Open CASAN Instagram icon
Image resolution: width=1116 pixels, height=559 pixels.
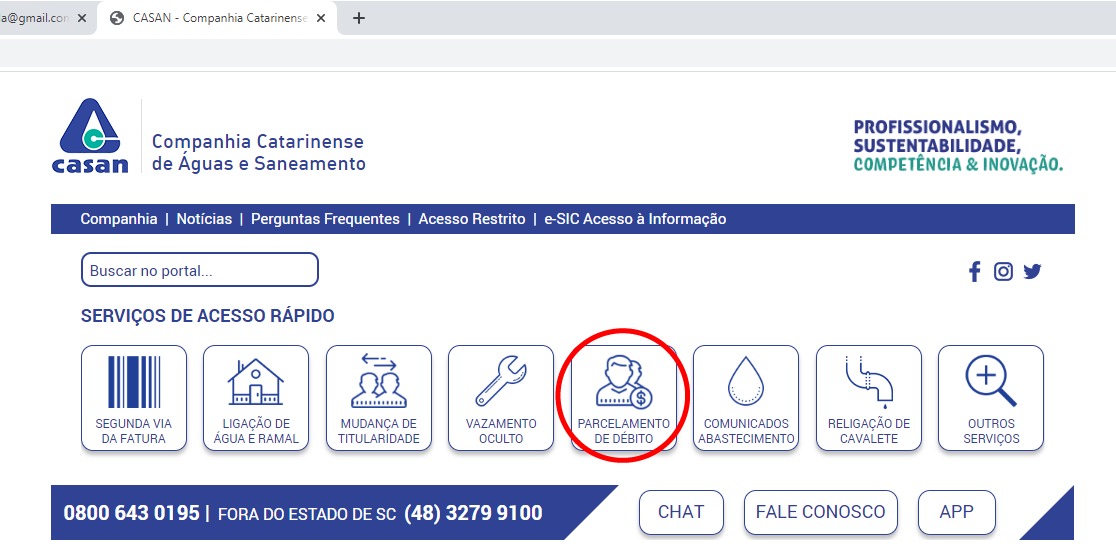[x=1003, y=271]
